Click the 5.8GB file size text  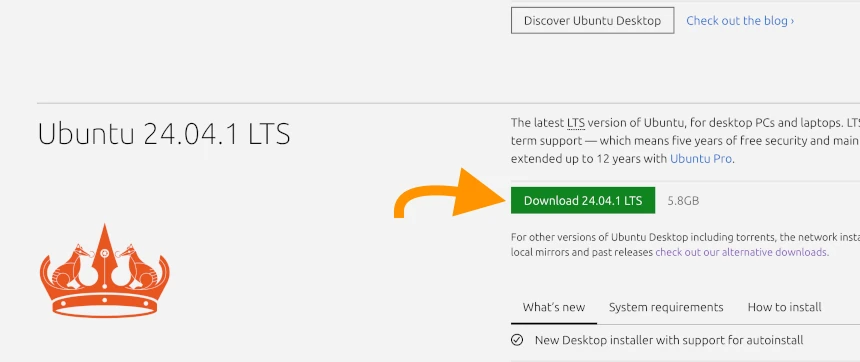683,201
